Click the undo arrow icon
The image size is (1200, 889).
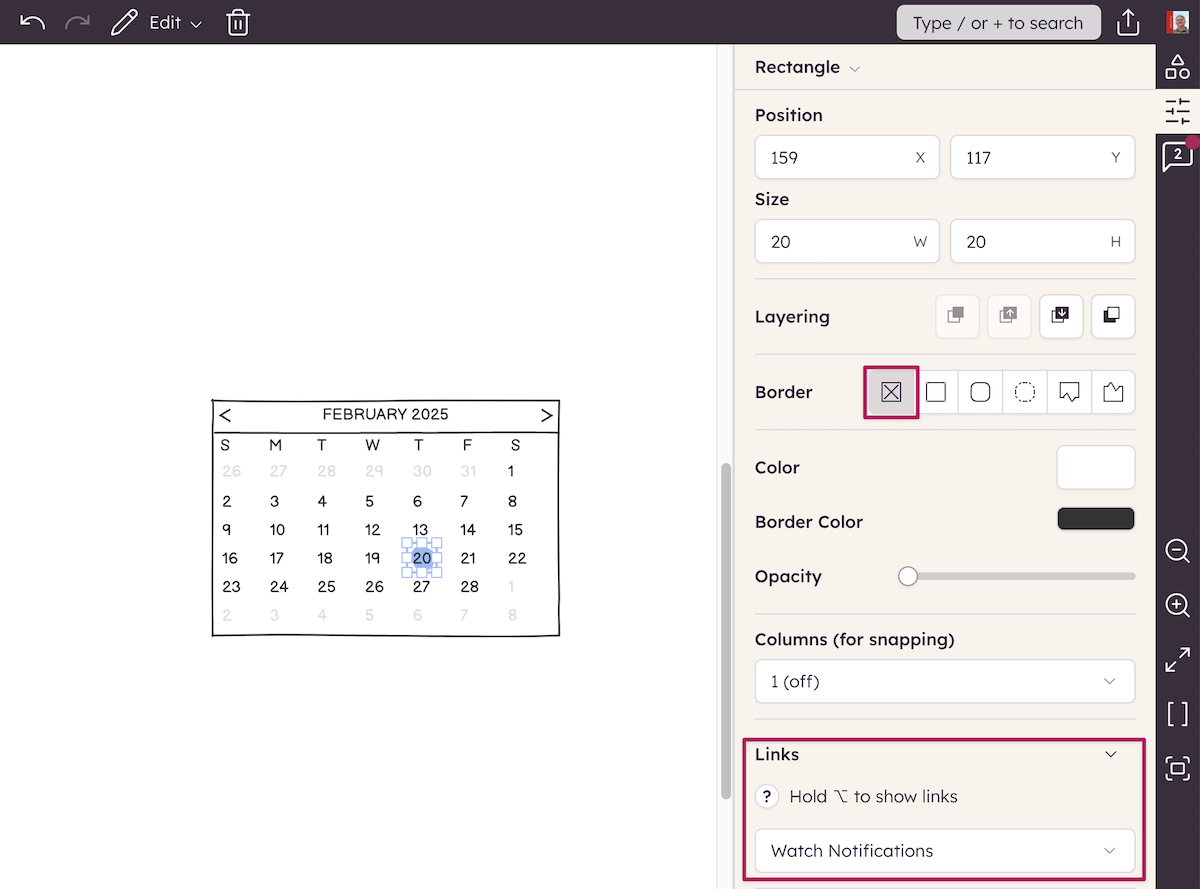click(32, 22)
